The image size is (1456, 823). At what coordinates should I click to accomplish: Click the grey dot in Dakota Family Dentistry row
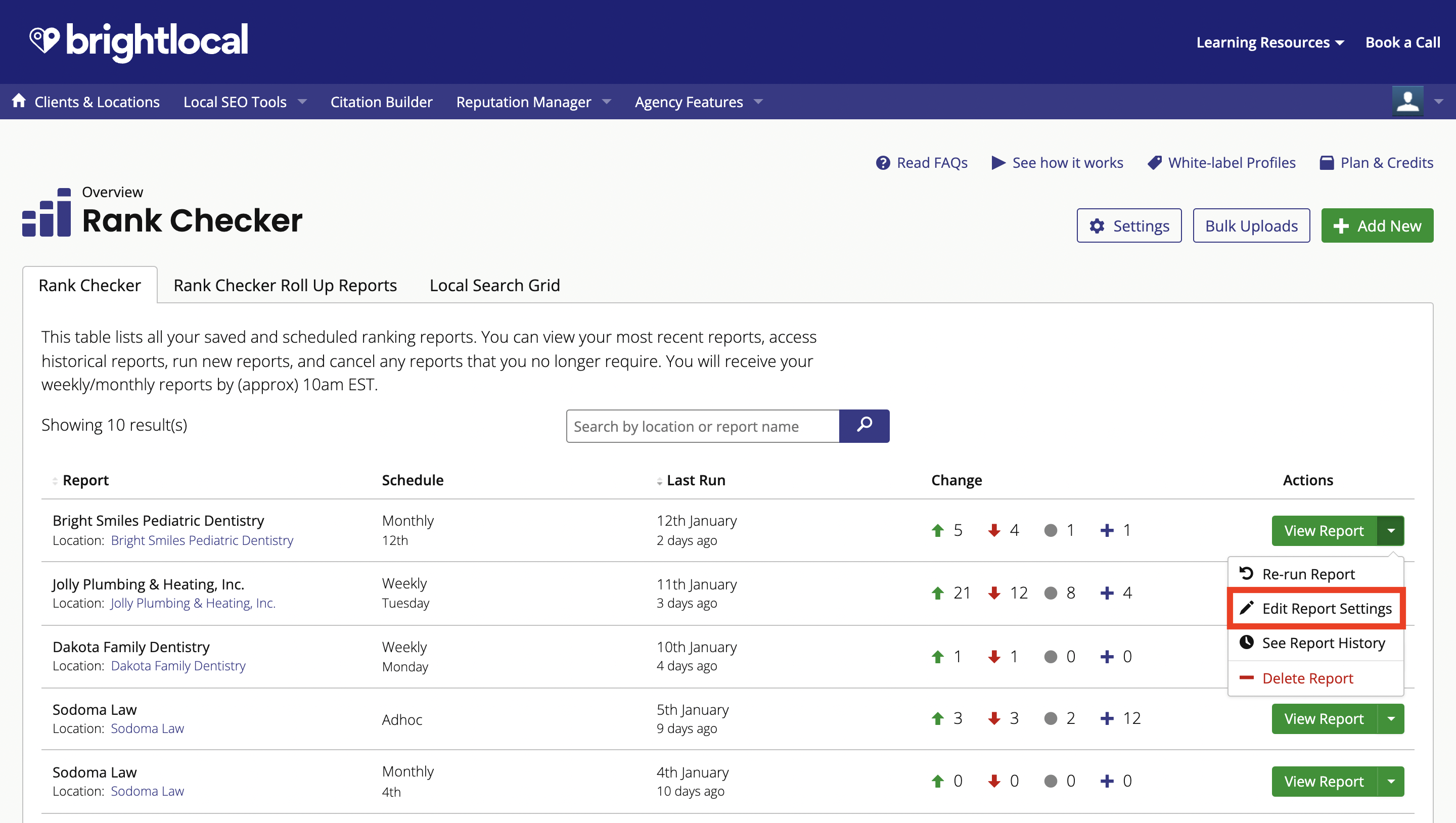coord(1051,657)
